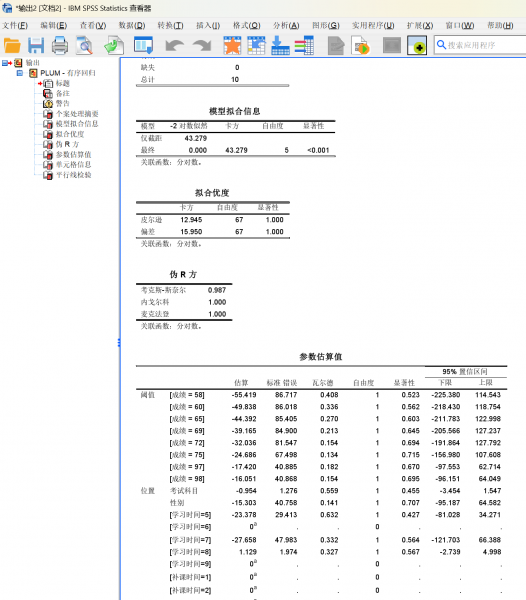Screen dimensions: 526x600
Task: Open the 插入(I) menu
Action: pos(208,26)
